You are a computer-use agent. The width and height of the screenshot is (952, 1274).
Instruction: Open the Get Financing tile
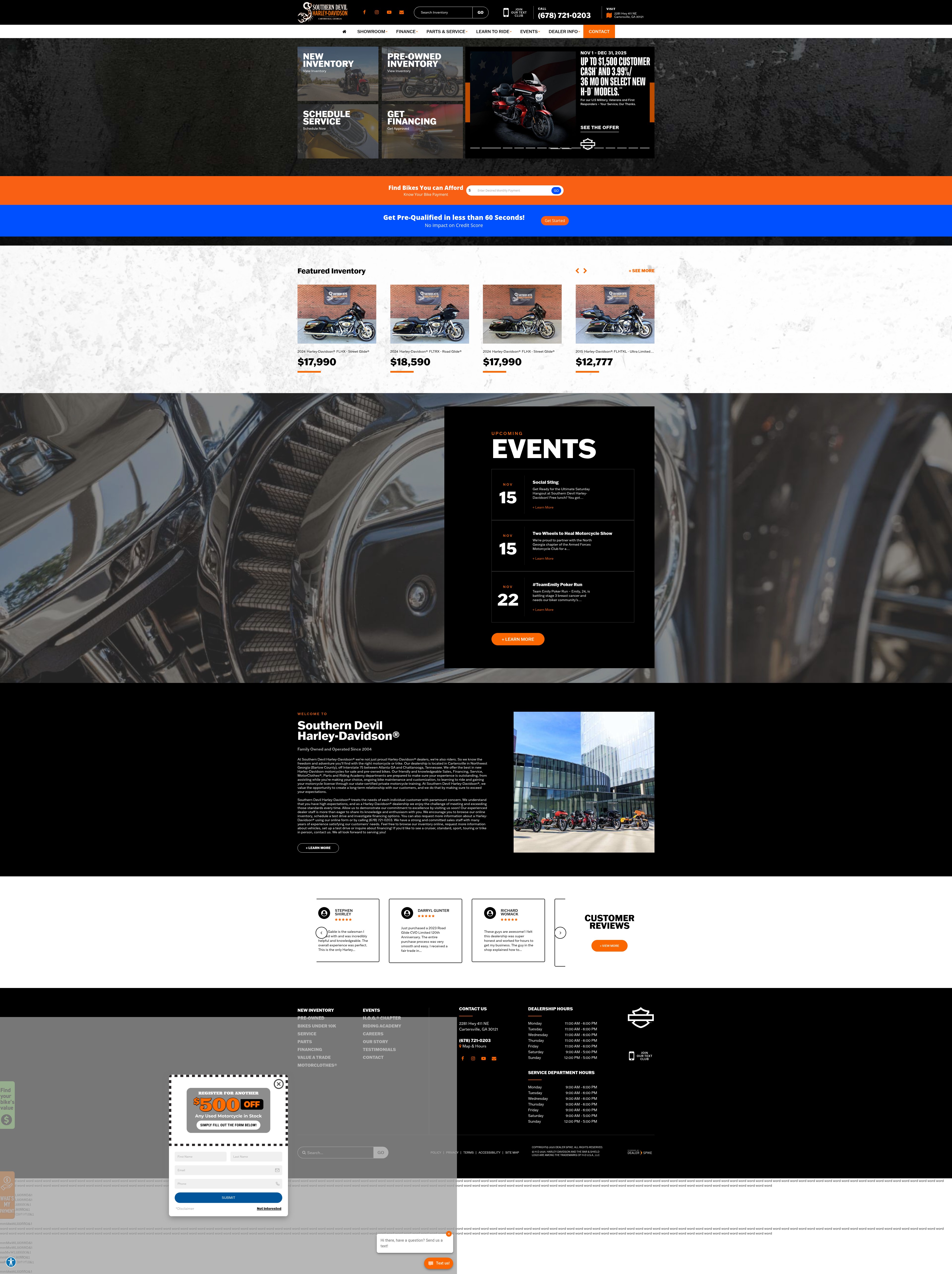422,131
